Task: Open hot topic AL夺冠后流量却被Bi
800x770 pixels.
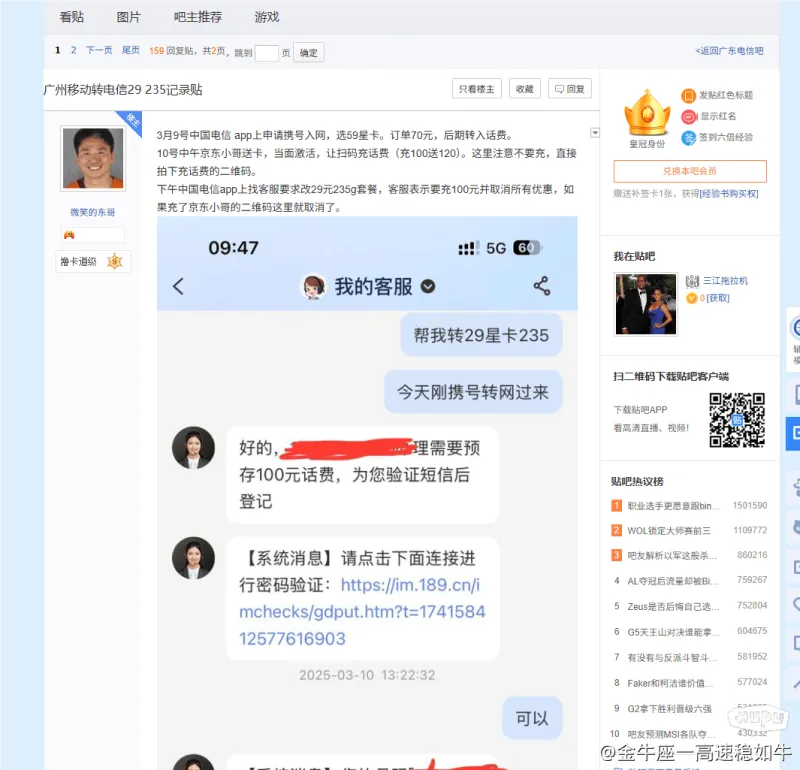Action: click(x=672, y=581)
